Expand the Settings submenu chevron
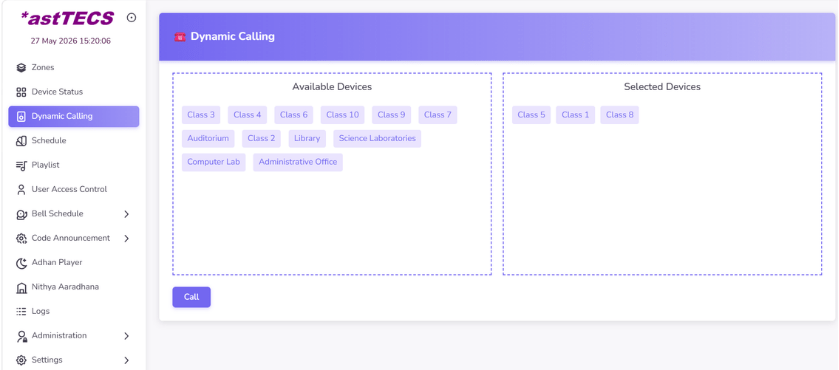The width and height of the screenshot is (839, 370). tap(126, 360)
